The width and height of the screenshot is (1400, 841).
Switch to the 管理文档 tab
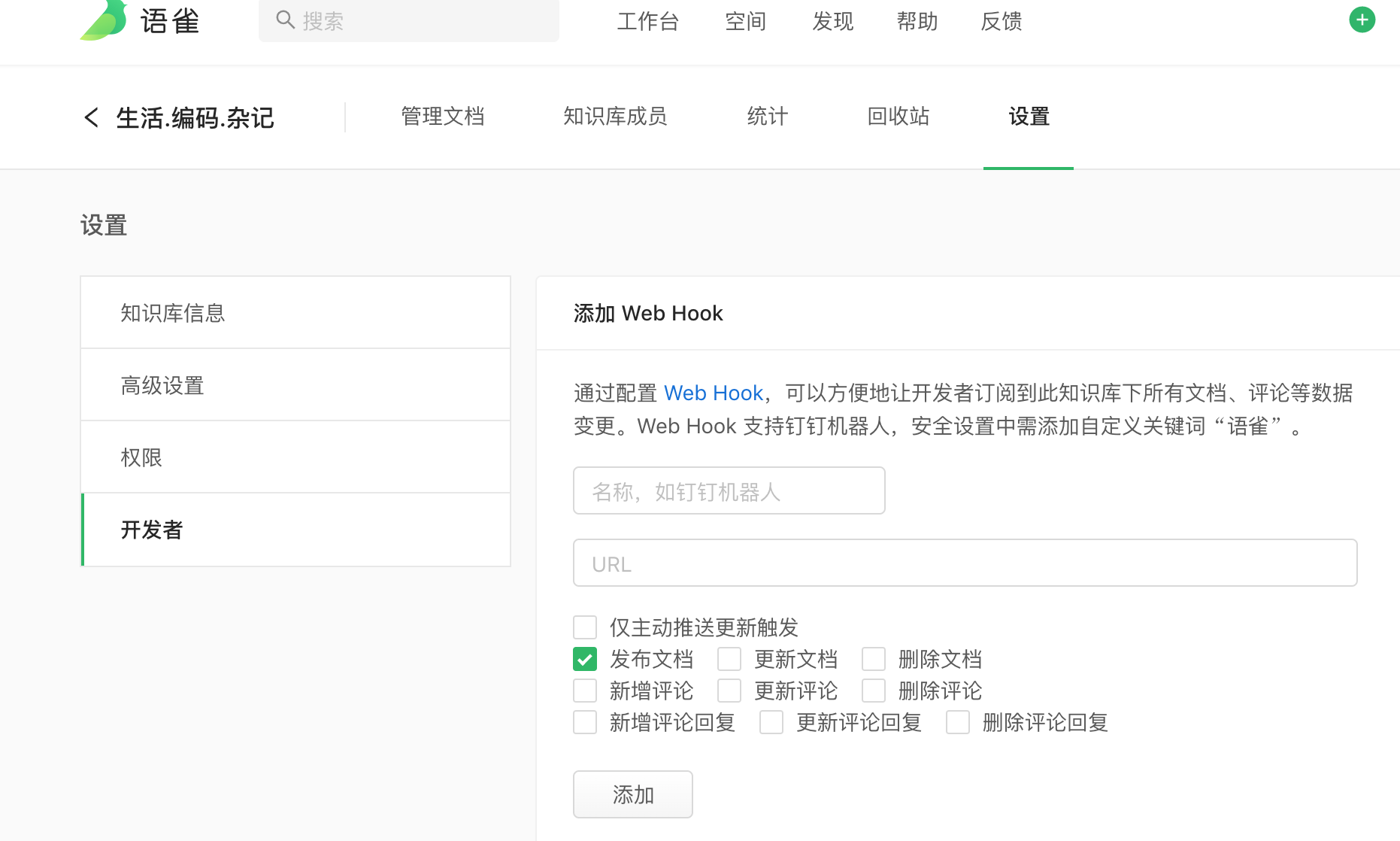pyautogui.click(x=442, y=117)
